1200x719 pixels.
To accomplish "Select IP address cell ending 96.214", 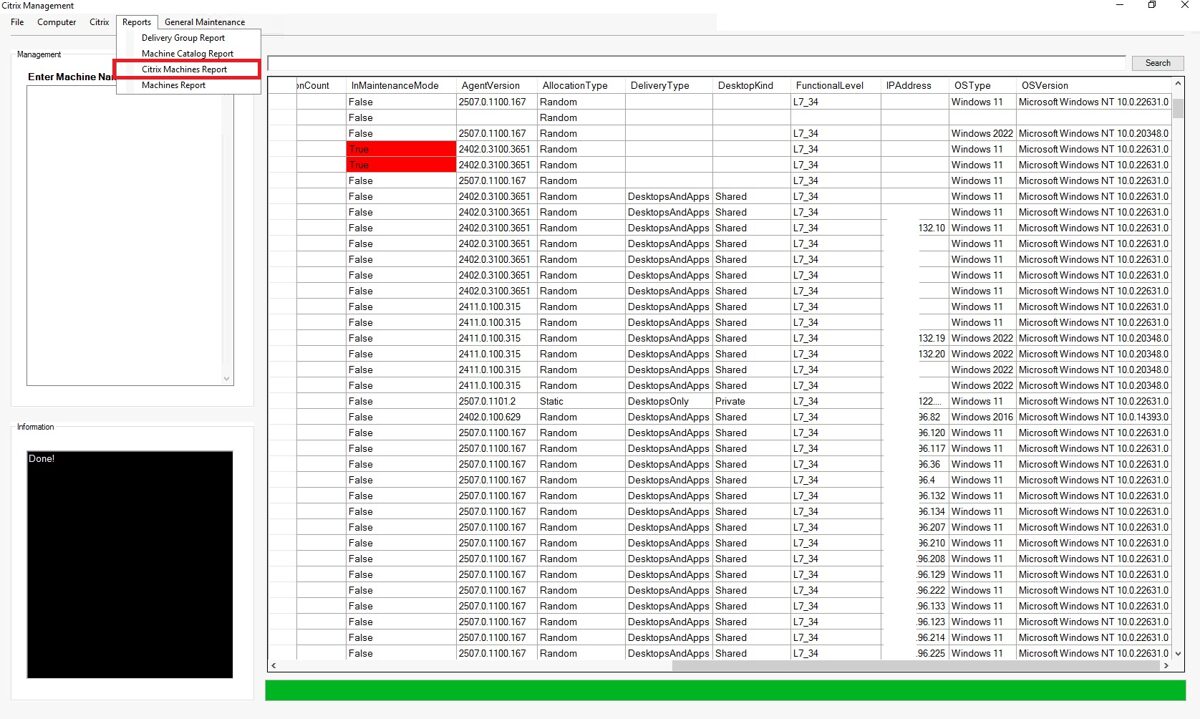I will [x=914, y=637].
